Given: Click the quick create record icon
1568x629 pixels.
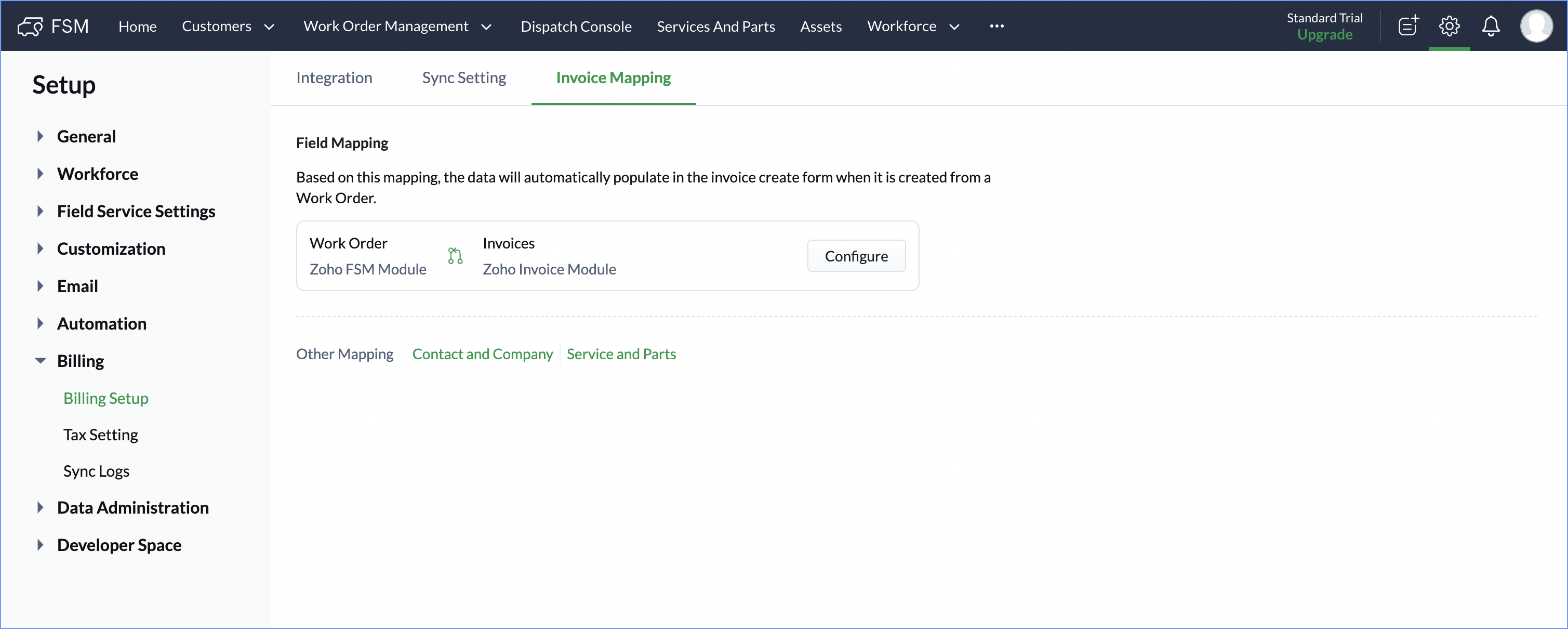Looking at the screenshot, I should (1408, 26).
